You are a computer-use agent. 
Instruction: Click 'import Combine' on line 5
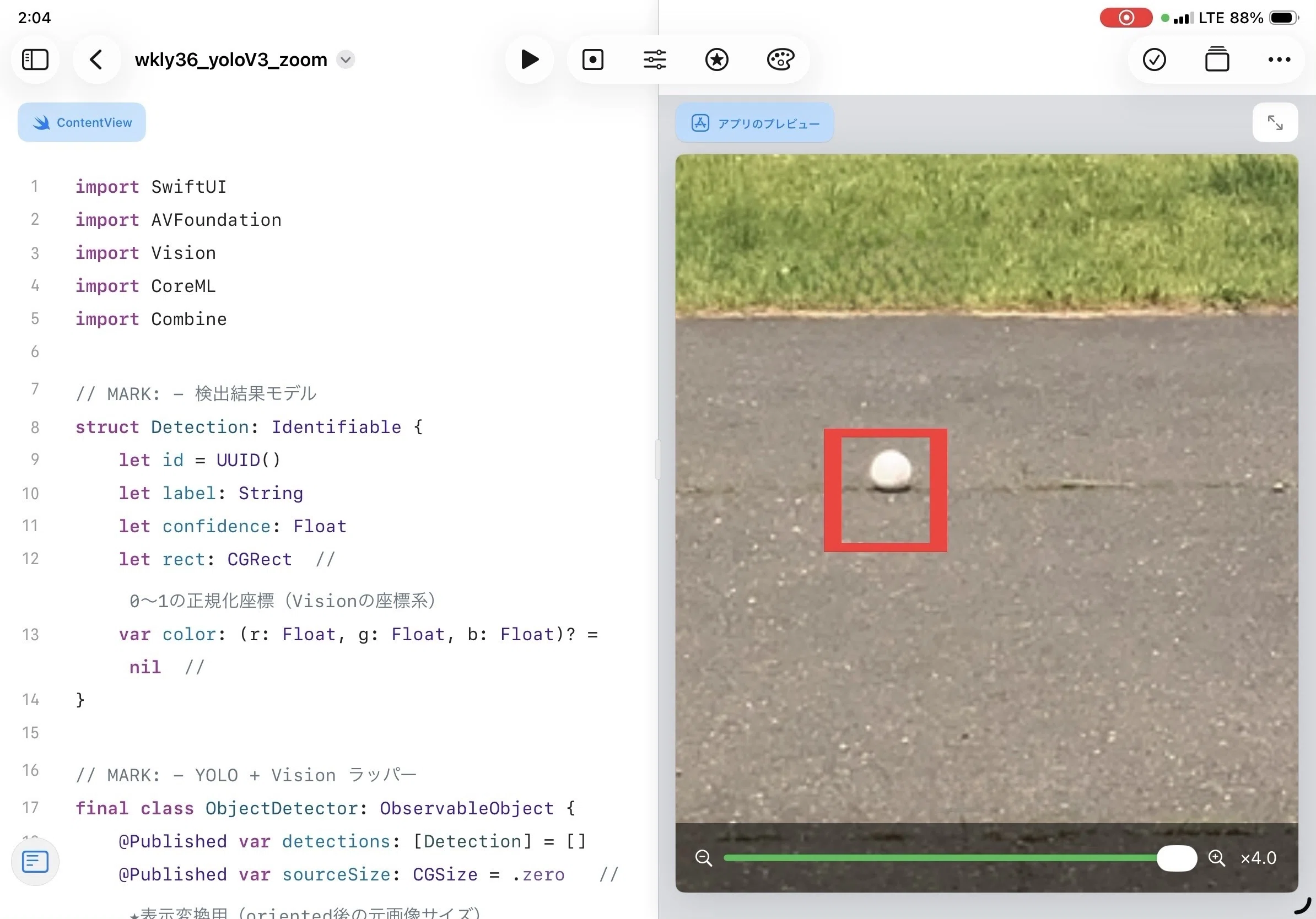click(x=151, y=319)
